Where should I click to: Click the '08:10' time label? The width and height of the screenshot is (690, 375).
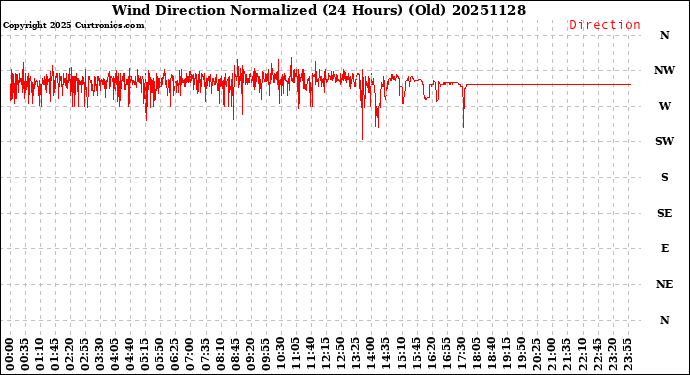coord(220,355)
